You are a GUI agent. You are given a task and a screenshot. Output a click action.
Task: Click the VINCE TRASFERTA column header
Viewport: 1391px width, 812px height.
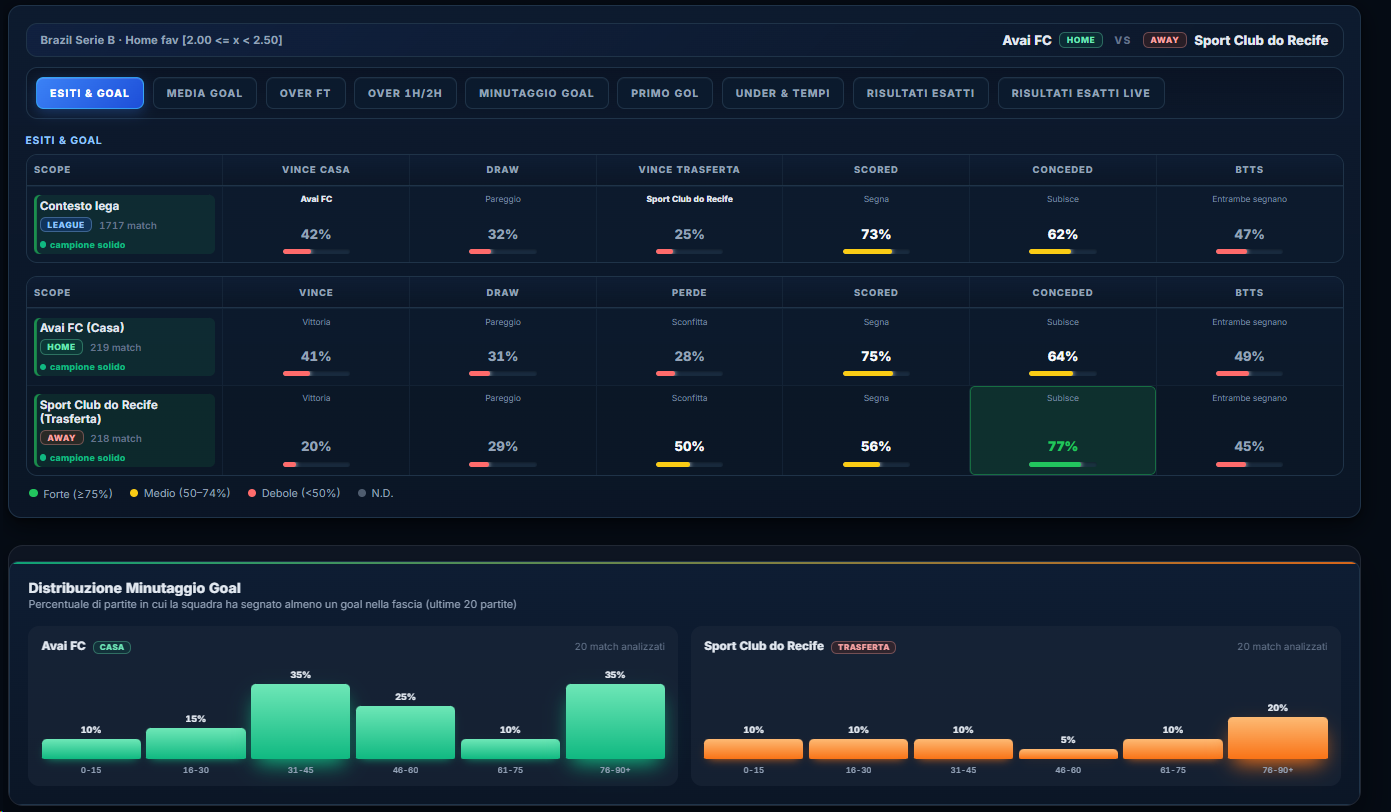pos(689,170)
